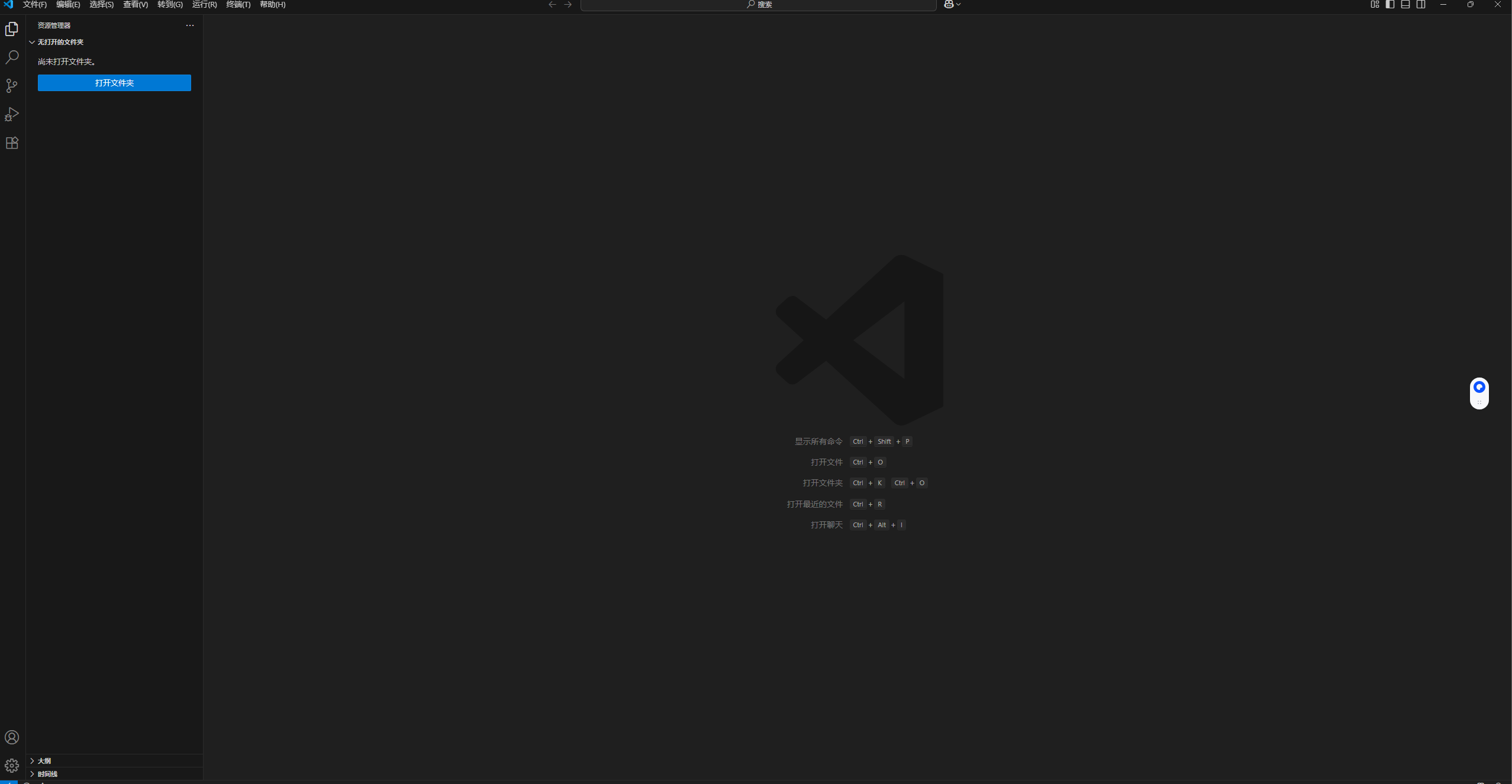The height and width of the screenshot is (784, 1512).
Task: Click the 打开最近的文件 shortcut hint
Action: (x=814, y=504)
